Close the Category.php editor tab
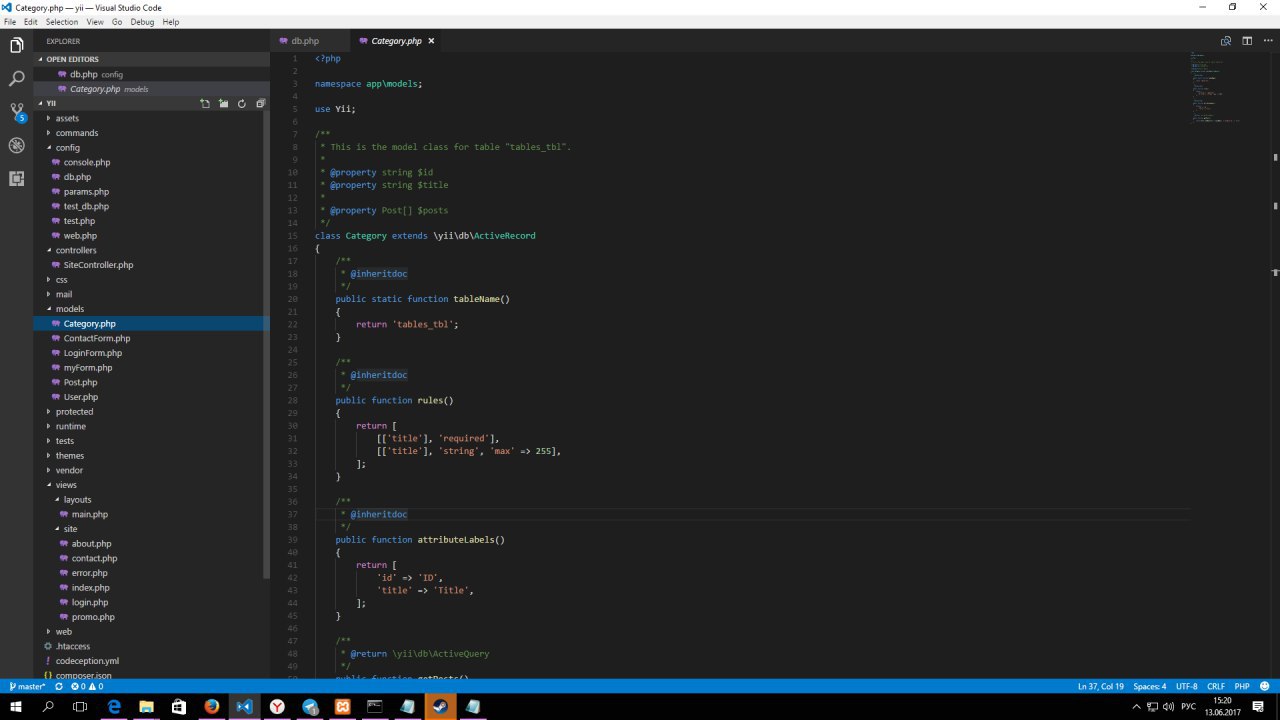Image resolution: width=1280 pixels, height=720 pixels. pos(431,41)
